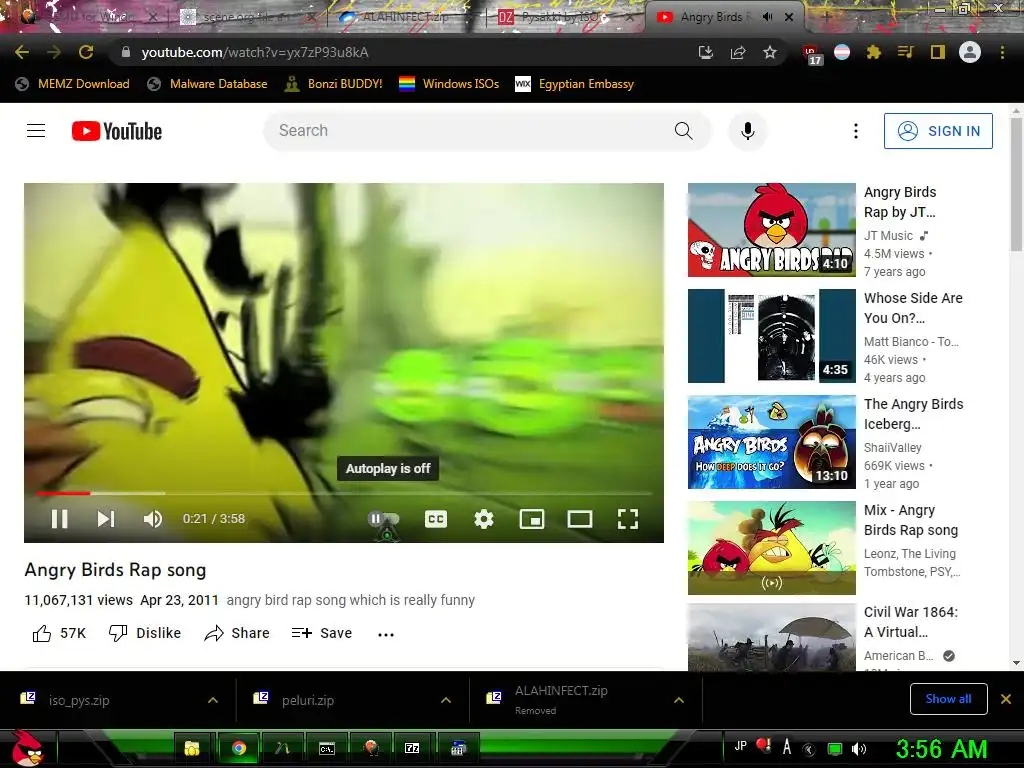Image resolution: width=1024 pixels, height=768 pixels.
Task: Open the Angry Birds Start button
Action: tap(27, 748)
